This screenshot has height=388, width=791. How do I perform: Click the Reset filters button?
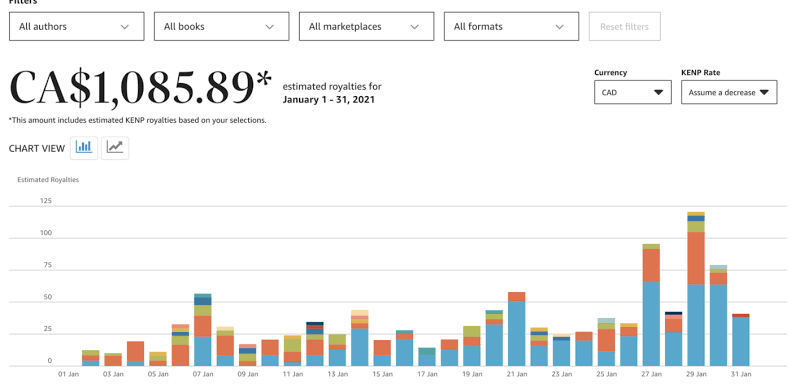click(x=625, y=26)
